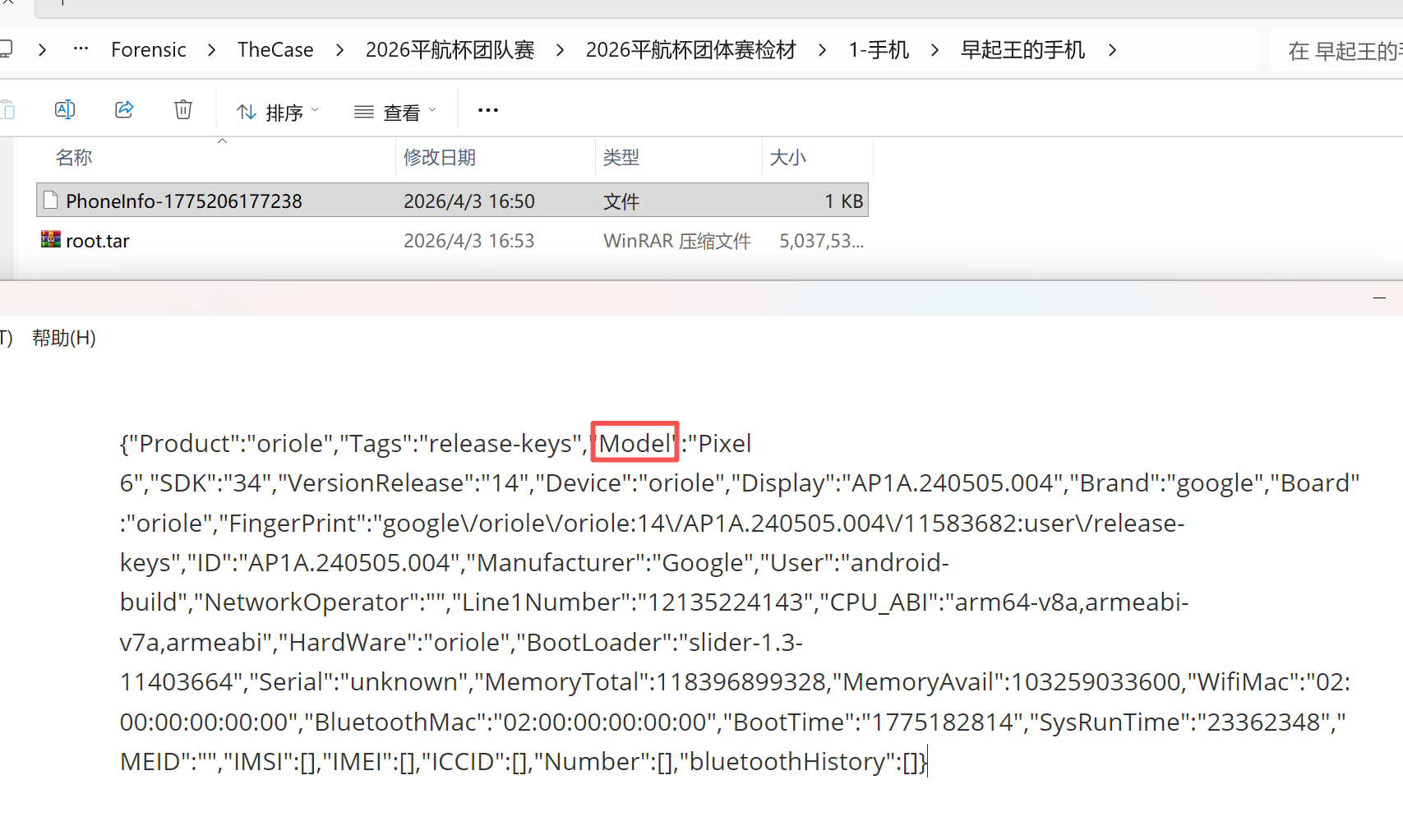Expand the chevron after TheCase breadcrumb
Screen dimensions: 1403x840
339,50
